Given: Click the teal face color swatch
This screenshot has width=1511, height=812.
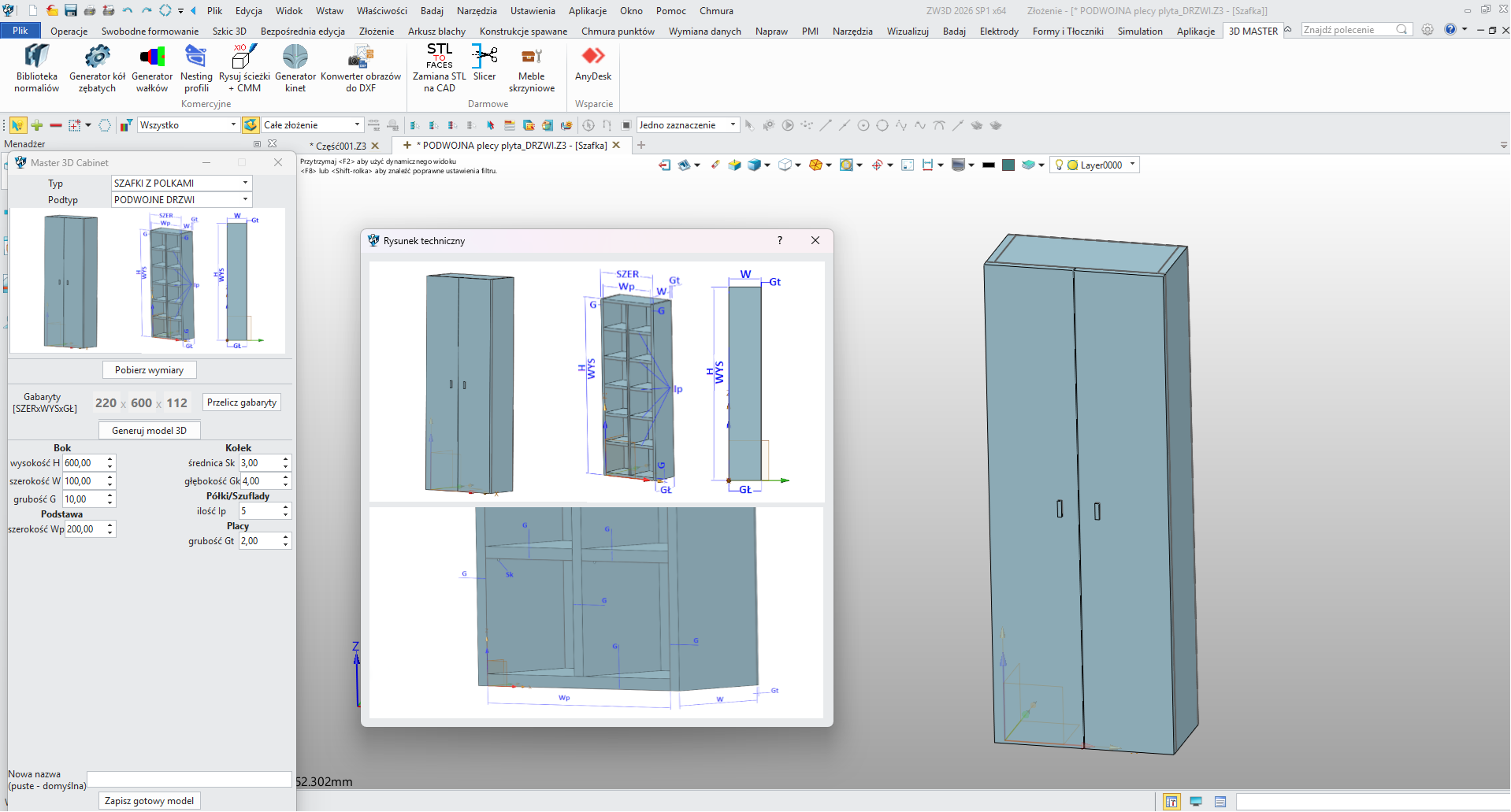Looking at the screenshot, I should [1008, 165].
